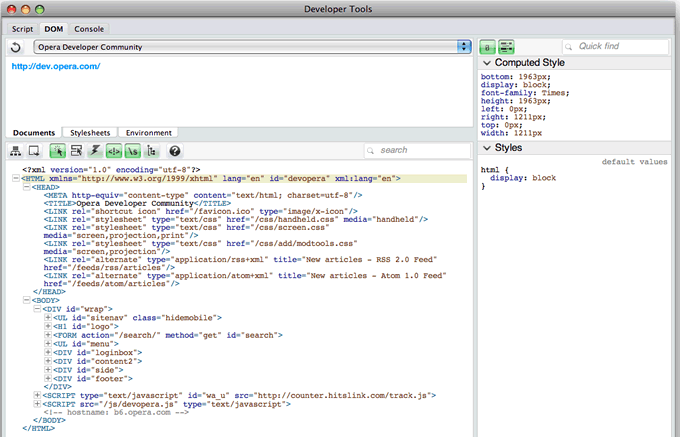The width and height of the screenshot is (680, 437).
Task: Switch to the Script tab
Action: click(22, 29)
